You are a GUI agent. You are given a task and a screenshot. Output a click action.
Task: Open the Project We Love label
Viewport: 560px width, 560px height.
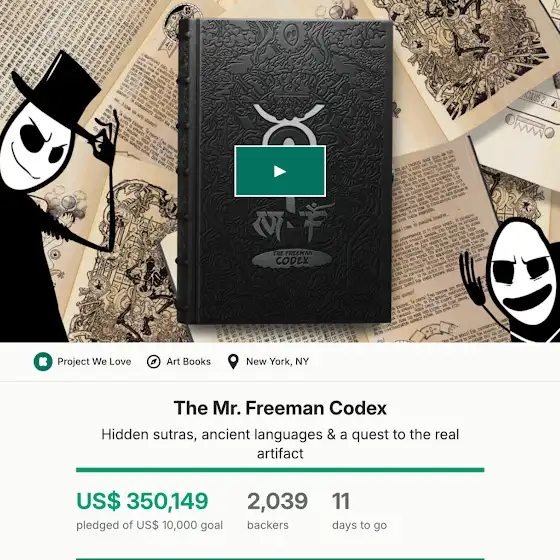[94, 361]
